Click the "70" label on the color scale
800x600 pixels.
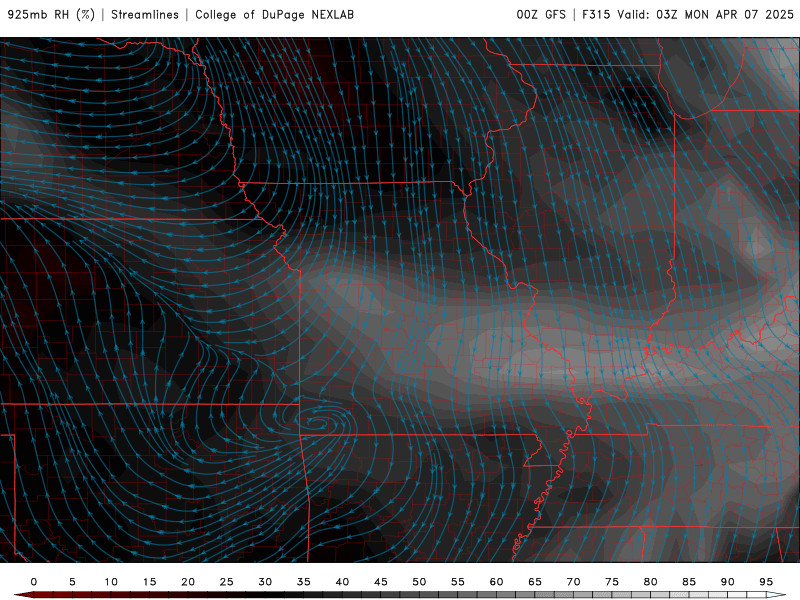coord(573,582)
